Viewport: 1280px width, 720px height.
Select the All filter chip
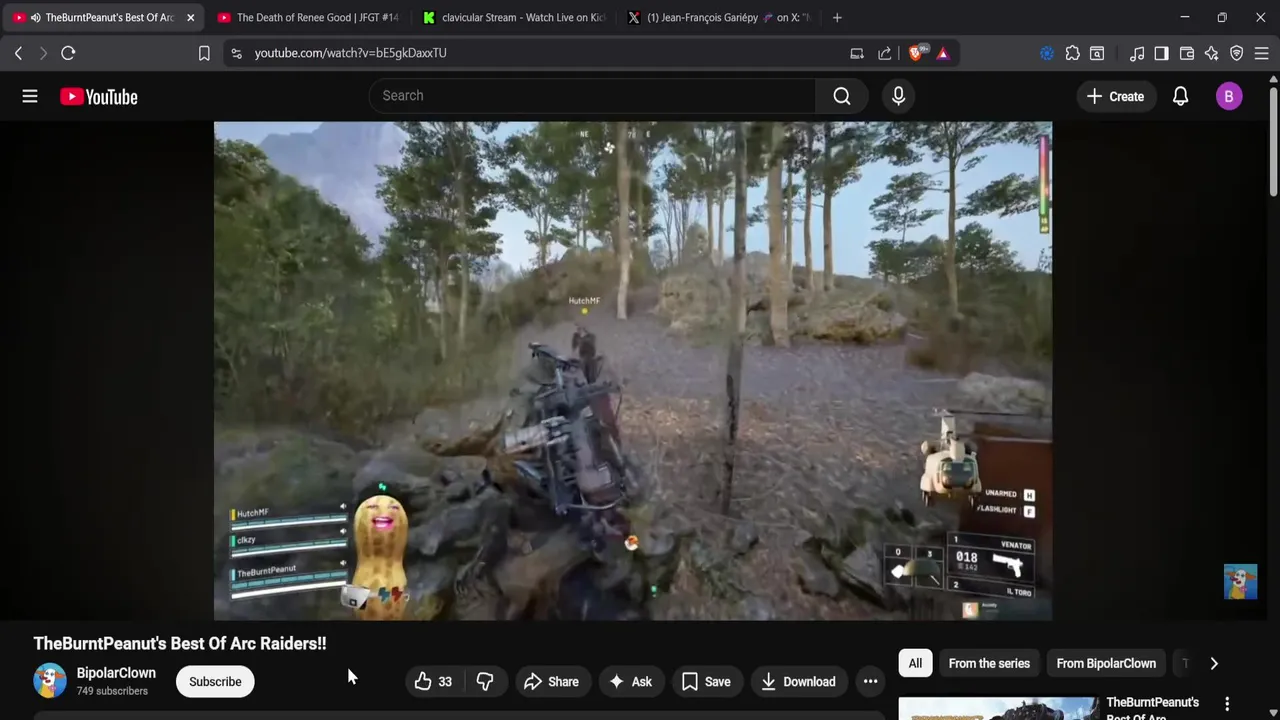click(x=915, y=663)
